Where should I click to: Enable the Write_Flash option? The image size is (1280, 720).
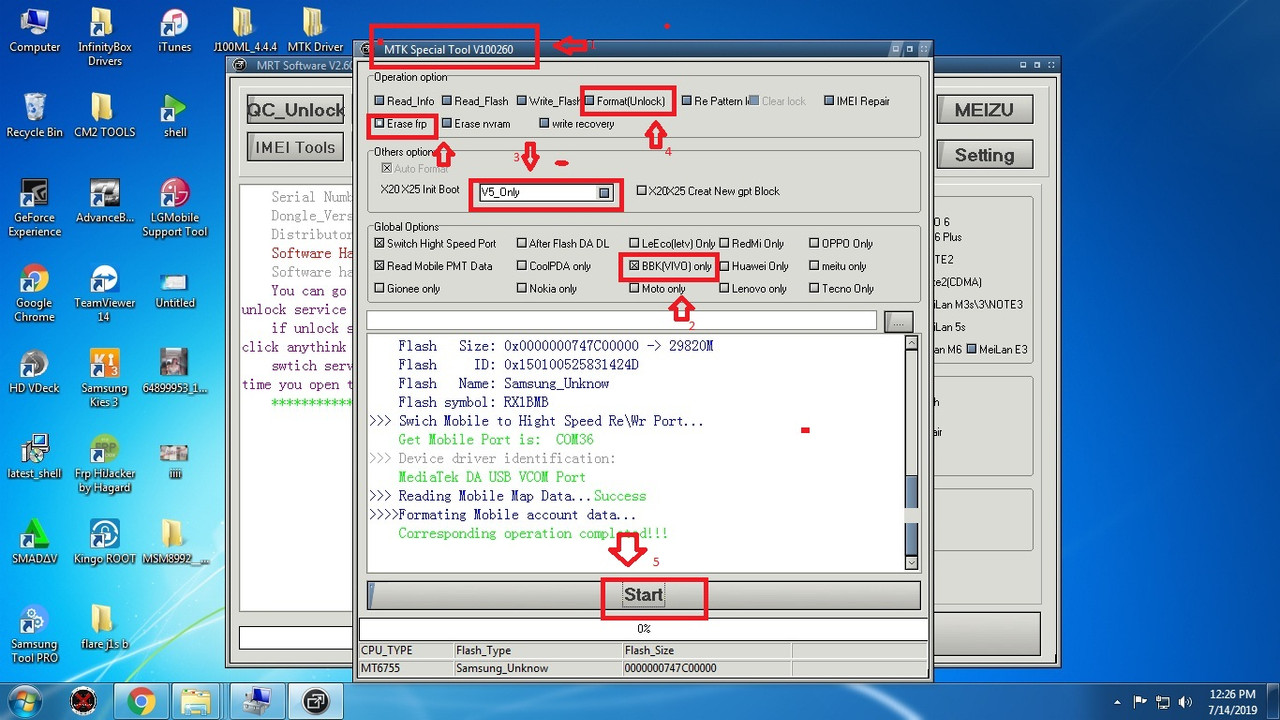tap(521, 101)
